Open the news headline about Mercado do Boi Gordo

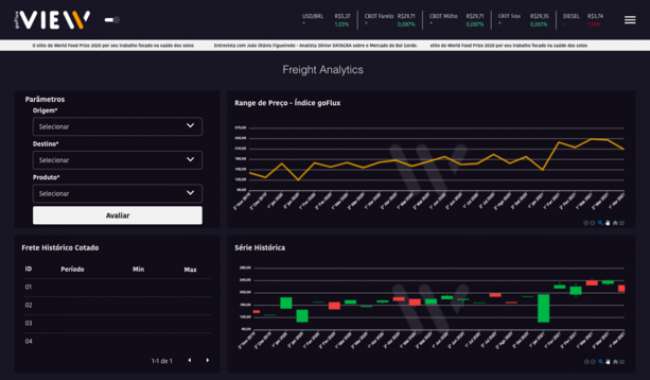click(x=315, y=45)
